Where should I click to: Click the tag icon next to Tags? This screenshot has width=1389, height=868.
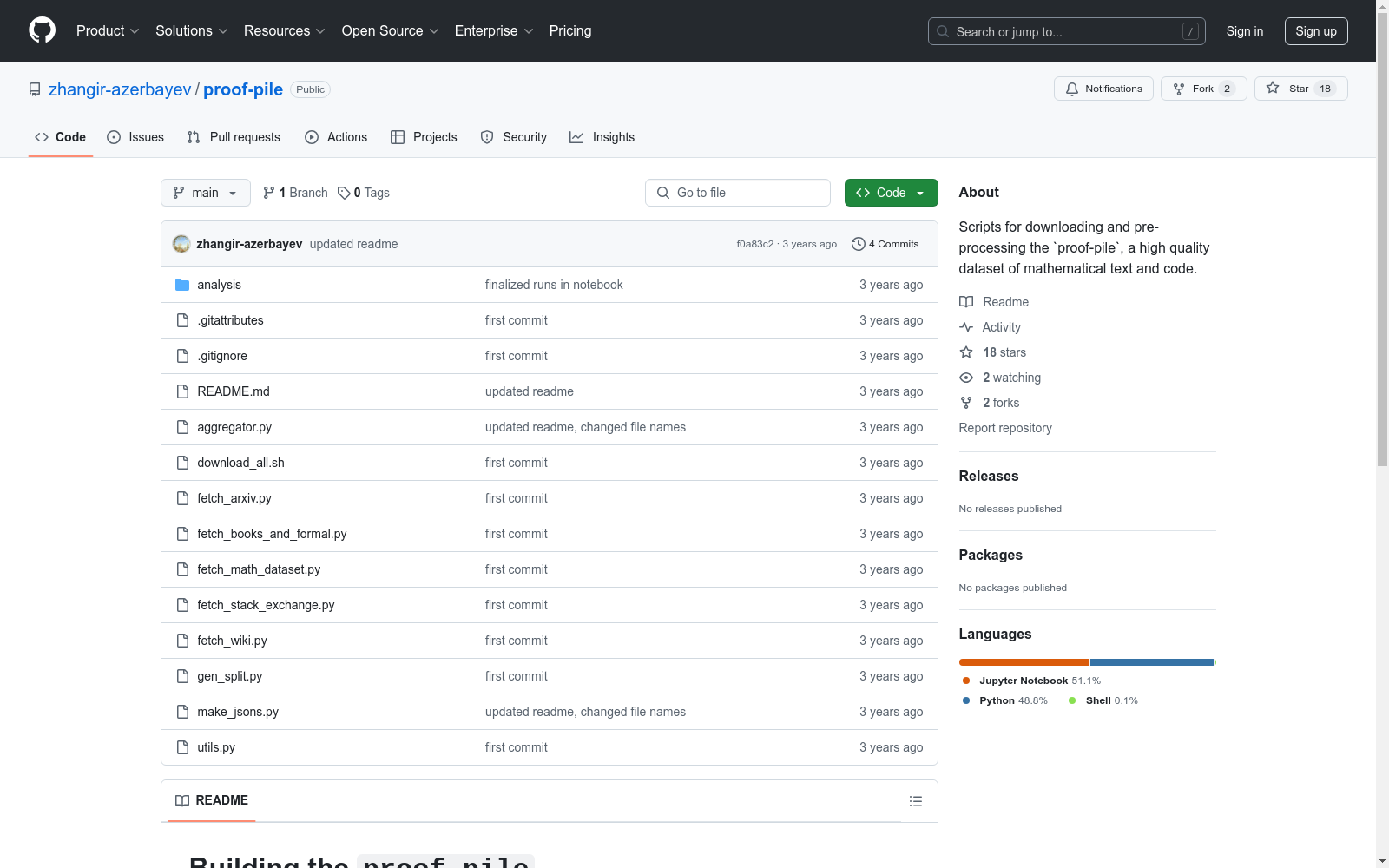pos(344,193)
